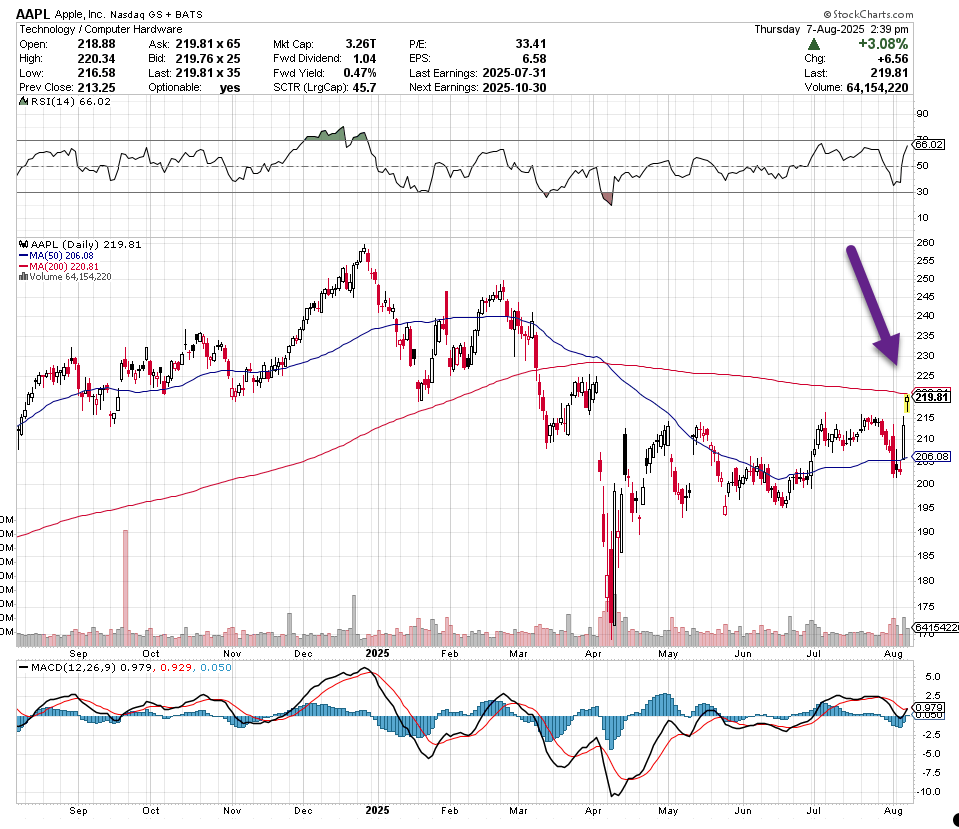Click the Chg value '+6.56'
959x829 pixels.
[x=893, y=59]
